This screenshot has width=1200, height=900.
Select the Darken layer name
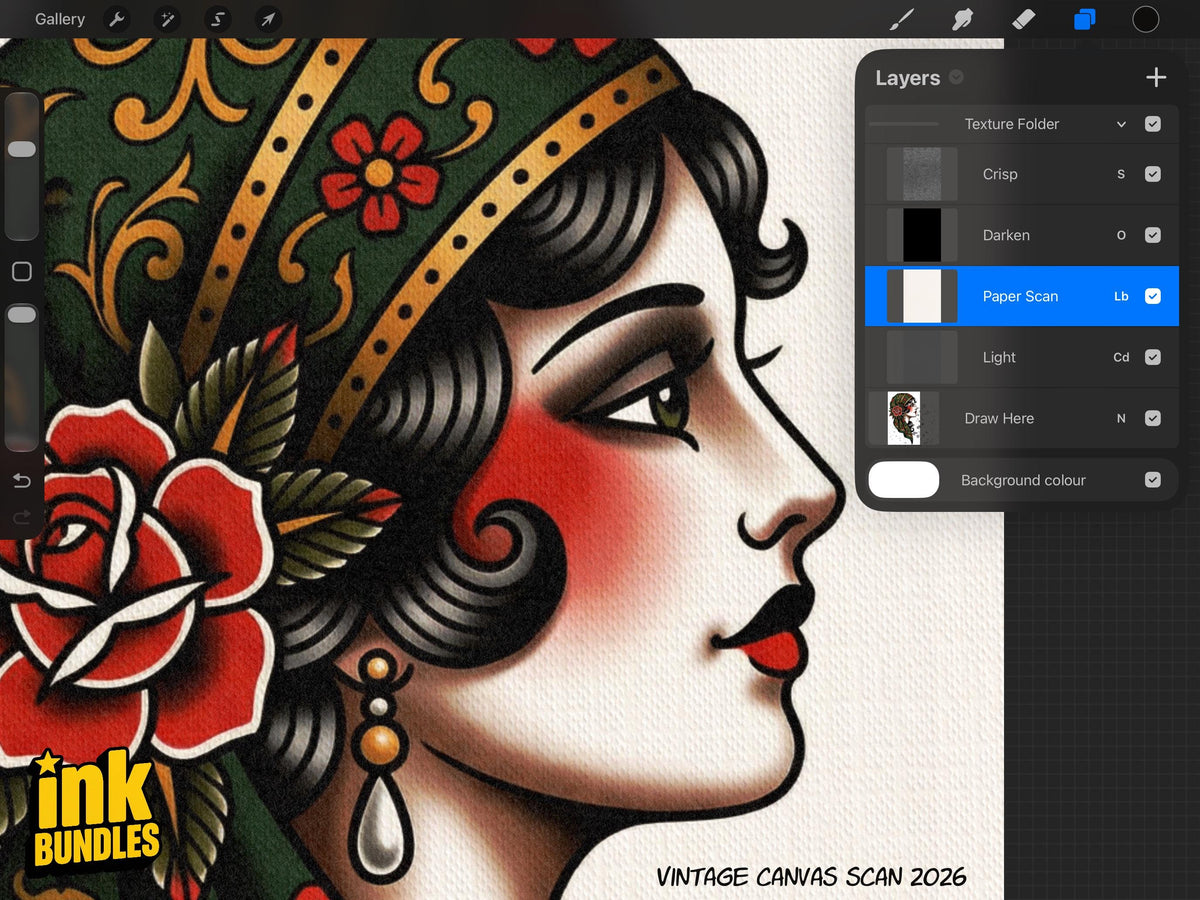pyautogui.click(x=1006, y=235)
